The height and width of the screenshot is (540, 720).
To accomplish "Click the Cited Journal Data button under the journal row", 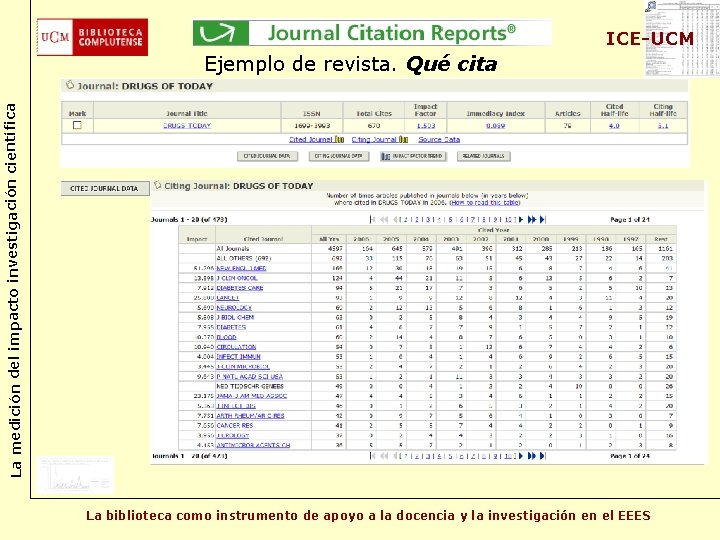I will point(267,156).
